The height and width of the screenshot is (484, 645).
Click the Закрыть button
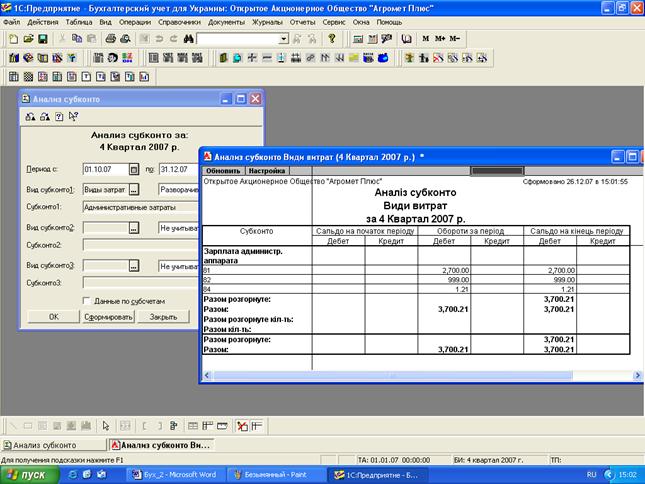163,317
